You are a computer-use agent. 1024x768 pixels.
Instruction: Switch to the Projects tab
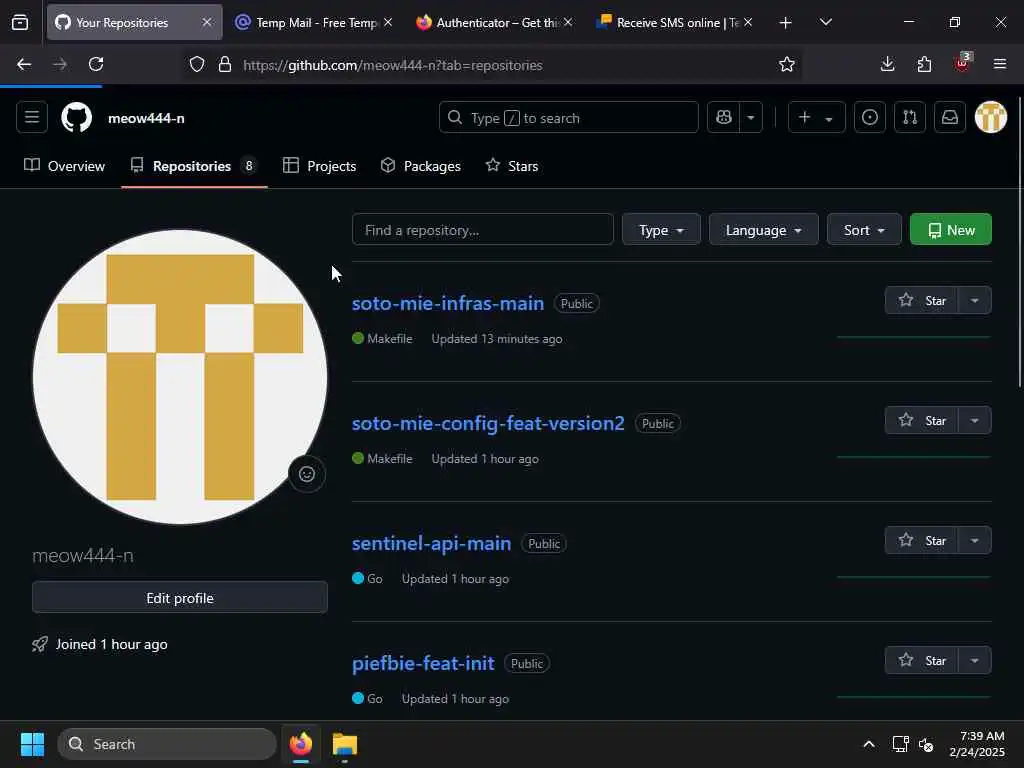point(319,166)
